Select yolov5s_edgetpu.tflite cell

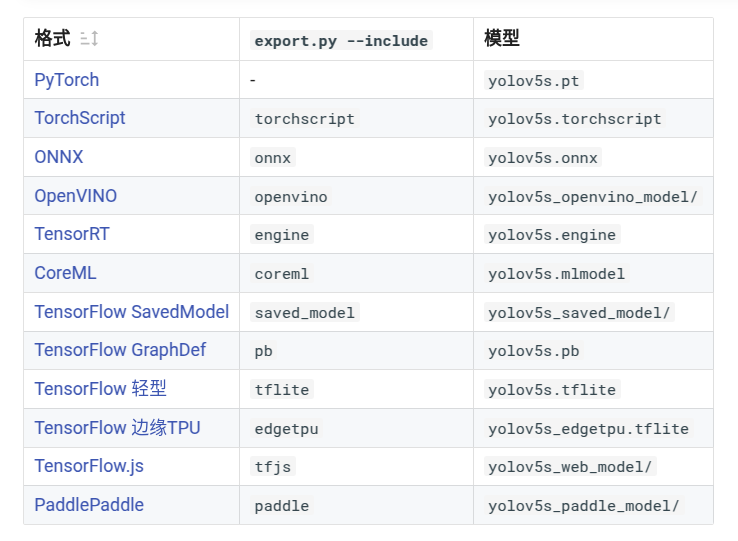(x=588, y=428)
